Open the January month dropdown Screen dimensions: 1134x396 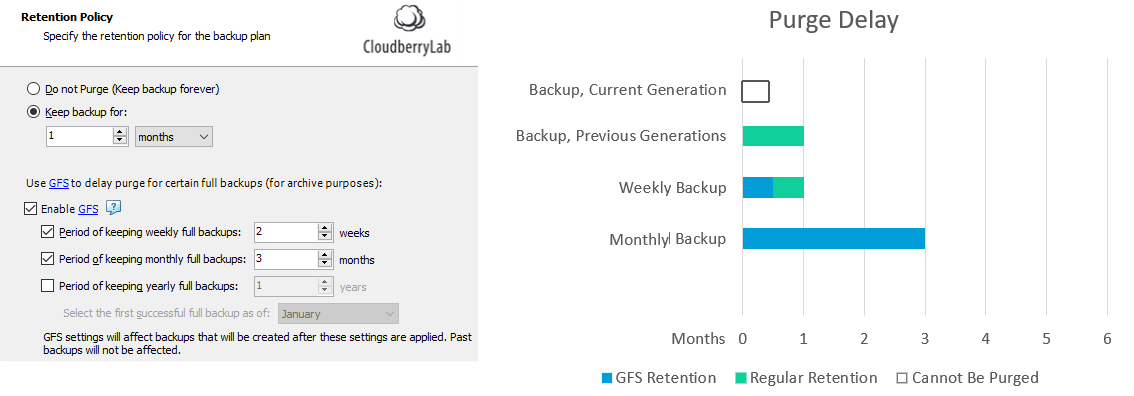tap(338, 314)
